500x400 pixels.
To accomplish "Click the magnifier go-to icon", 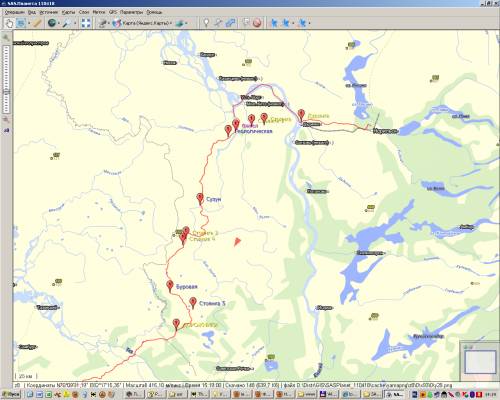I will pyautogui.click(x=66, y=23).
